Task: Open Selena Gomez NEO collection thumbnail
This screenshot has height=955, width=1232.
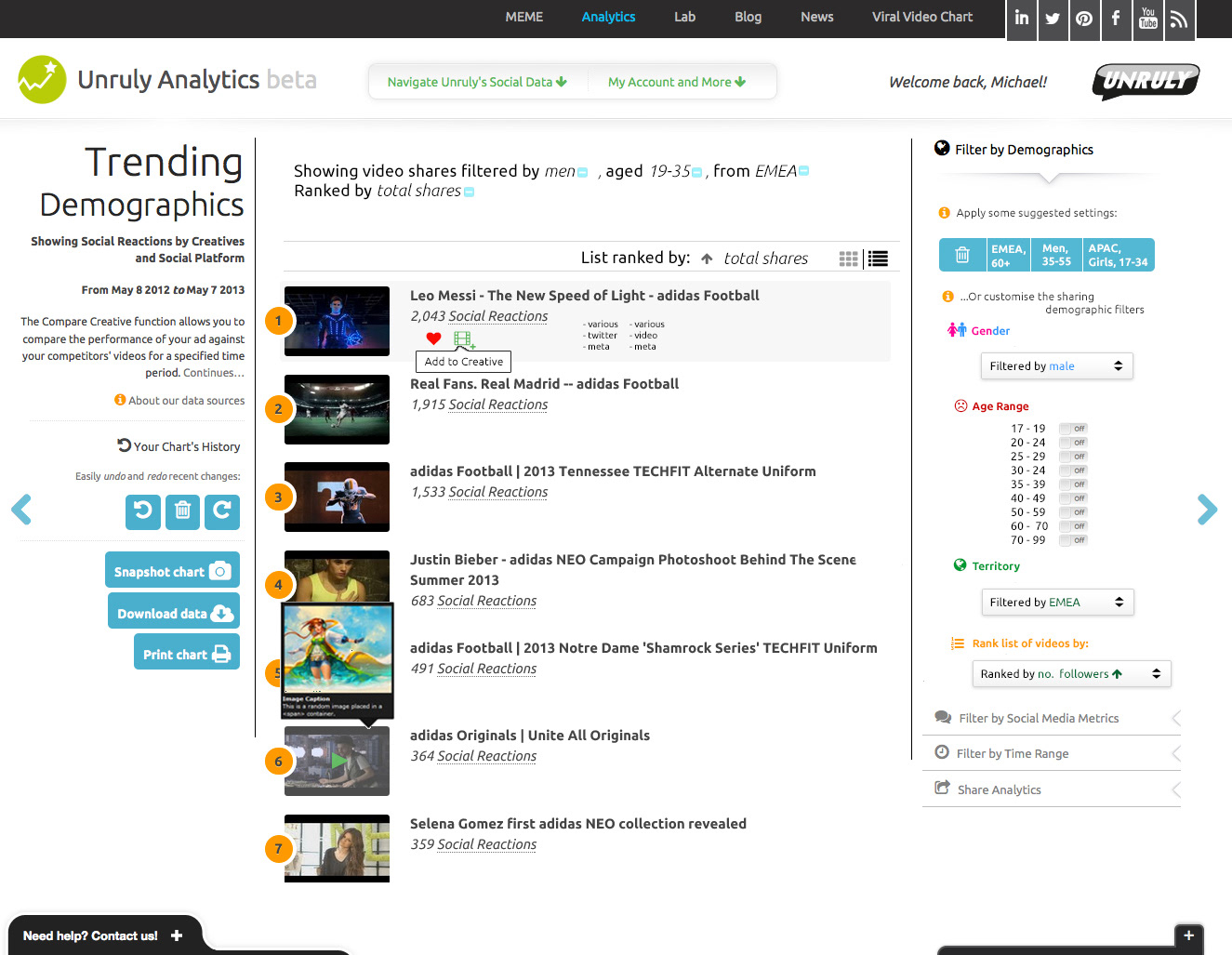Action: point(337,848)
